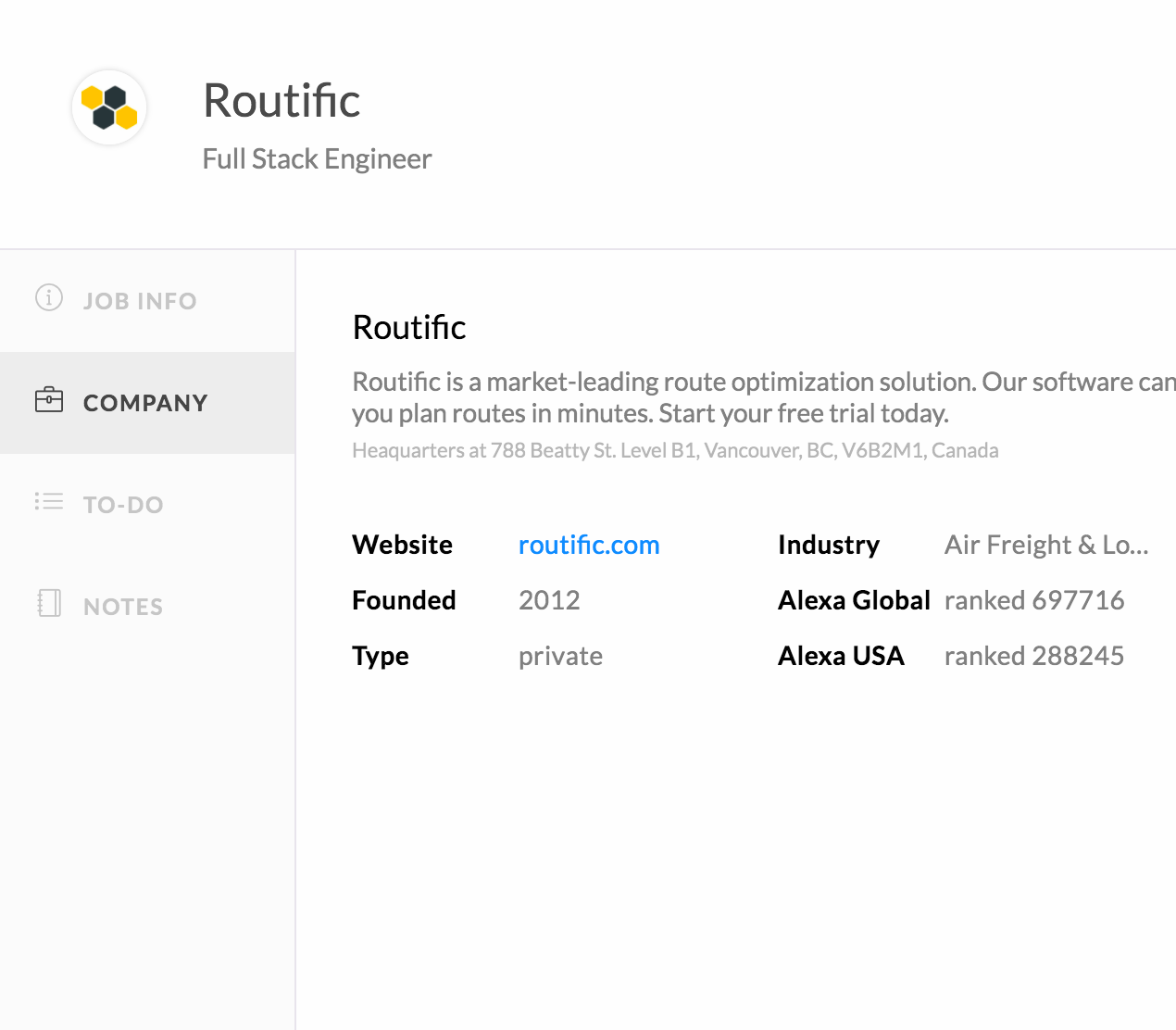Switch to the JOB INFO tab
Screen dimensions: 1176x1030
140,301
